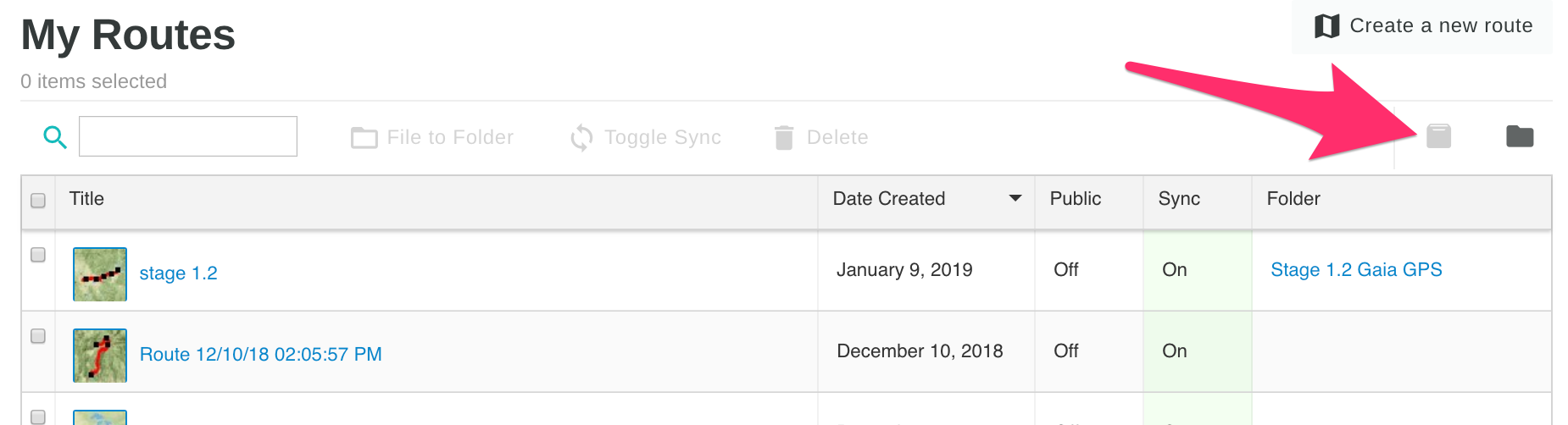The width and height of the screenshot is (1568, 425).
Task: Tick the select-all checkbox in the table header
Action: click(x=38, y=201)
